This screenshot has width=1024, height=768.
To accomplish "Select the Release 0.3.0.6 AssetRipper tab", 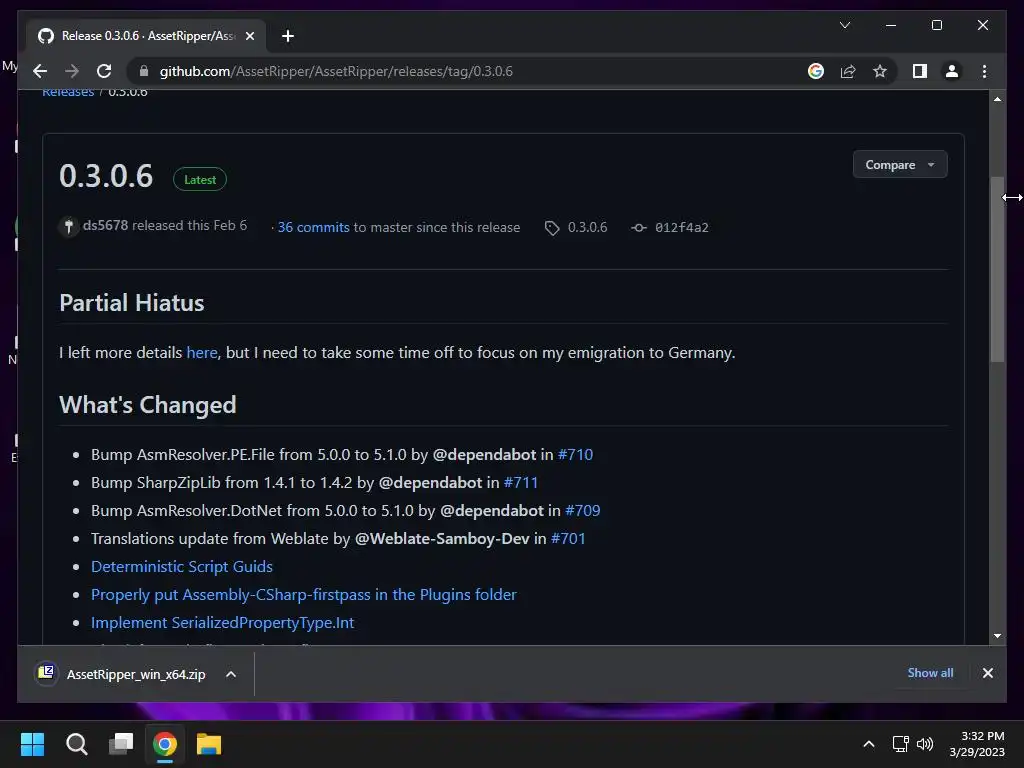I will (x=146, y=36).
